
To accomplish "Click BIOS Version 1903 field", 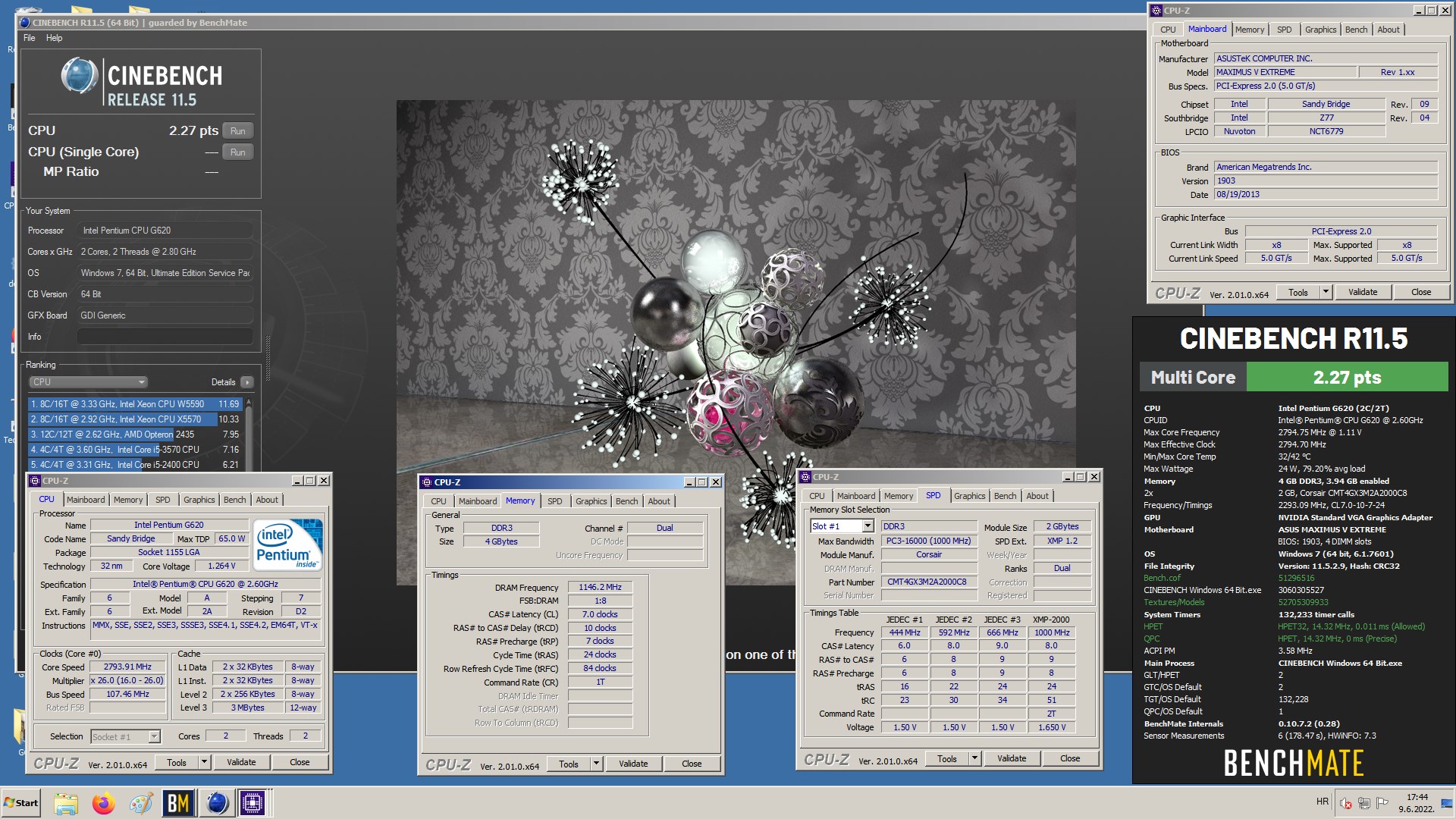I will 1325,180.
